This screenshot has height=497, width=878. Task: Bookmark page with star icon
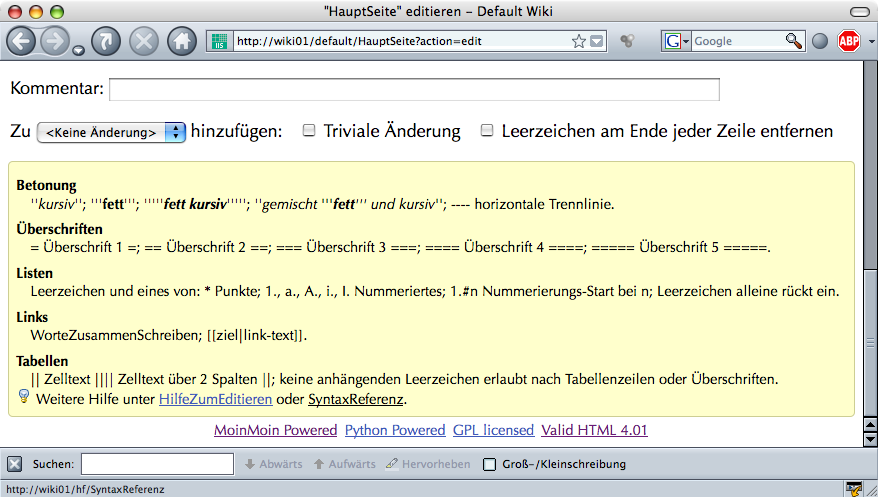(x=578, y=41)
